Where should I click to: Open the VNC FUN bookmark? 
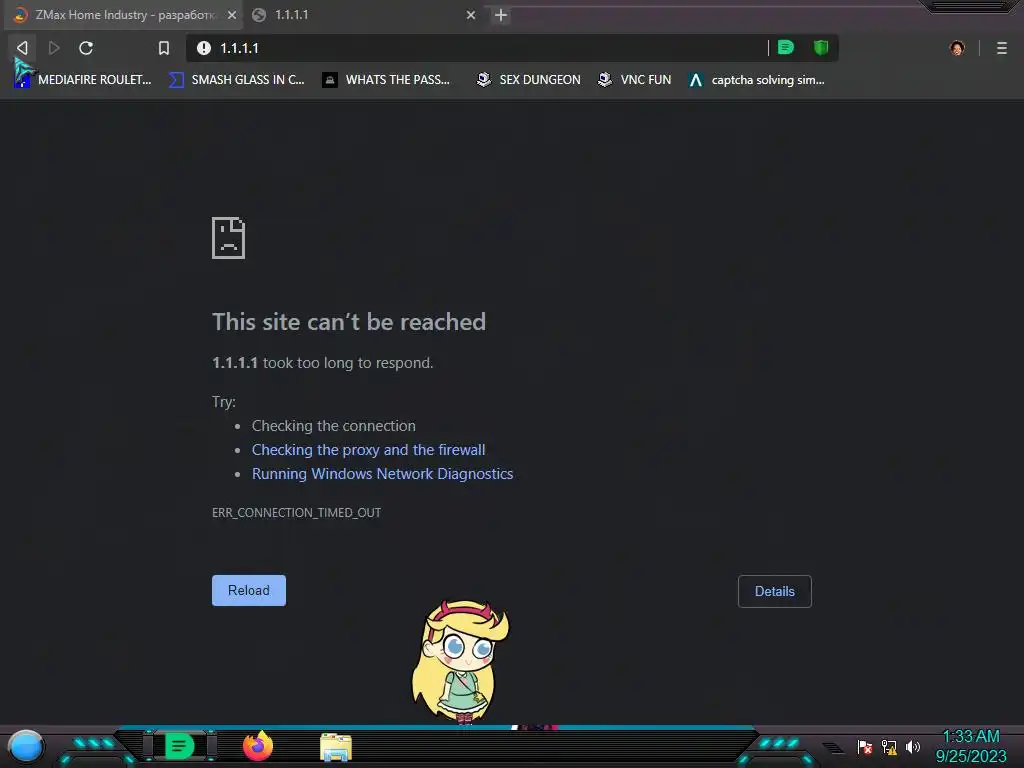634,80
